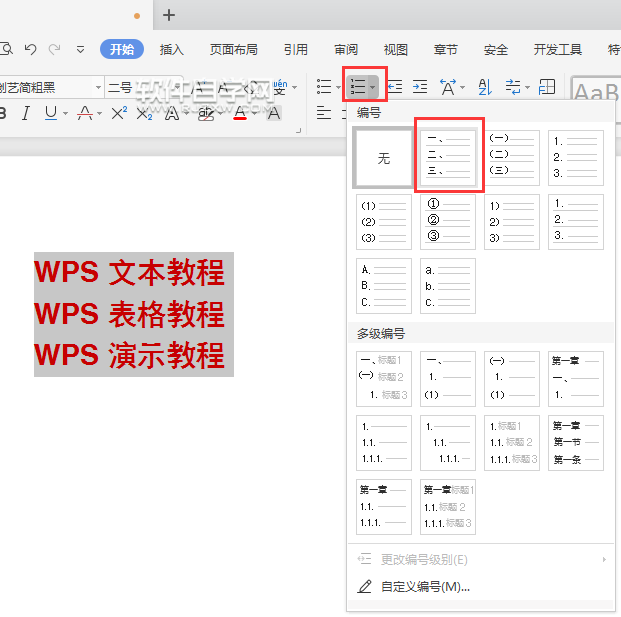Choose the circled ①②③ numbering style
The image size is (621, 617).
click(448, 222)
